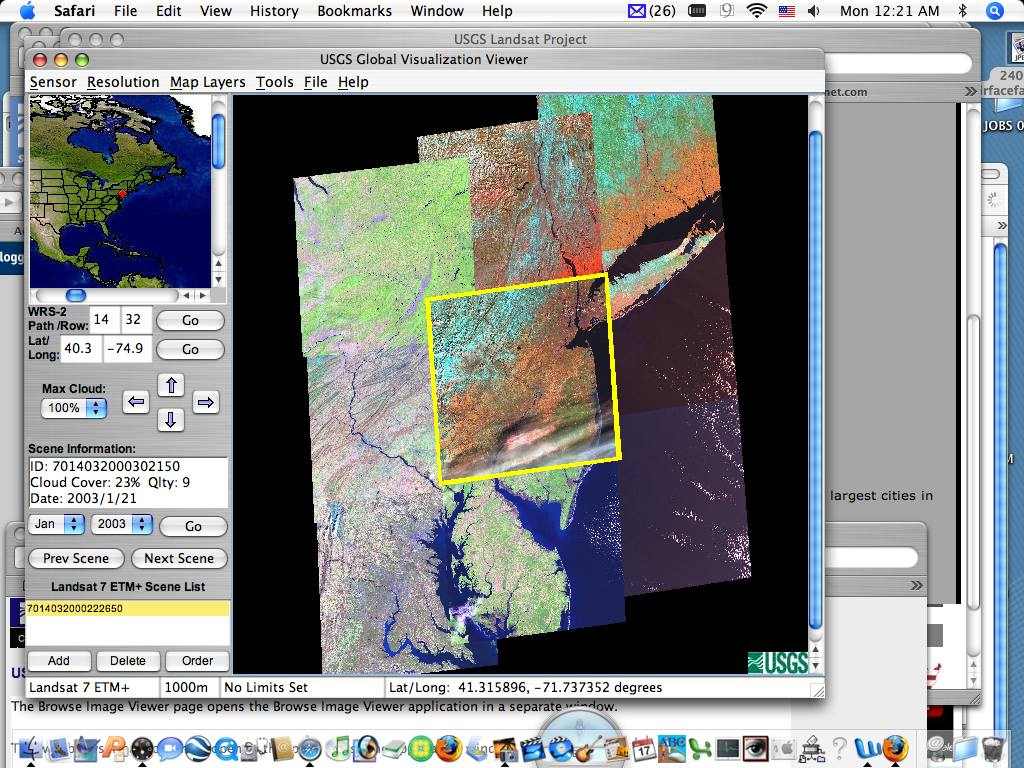Viewport: 1024px width, 768px height.
Task: Click the up arrow navigation button
Action: (x=171, y=385)
